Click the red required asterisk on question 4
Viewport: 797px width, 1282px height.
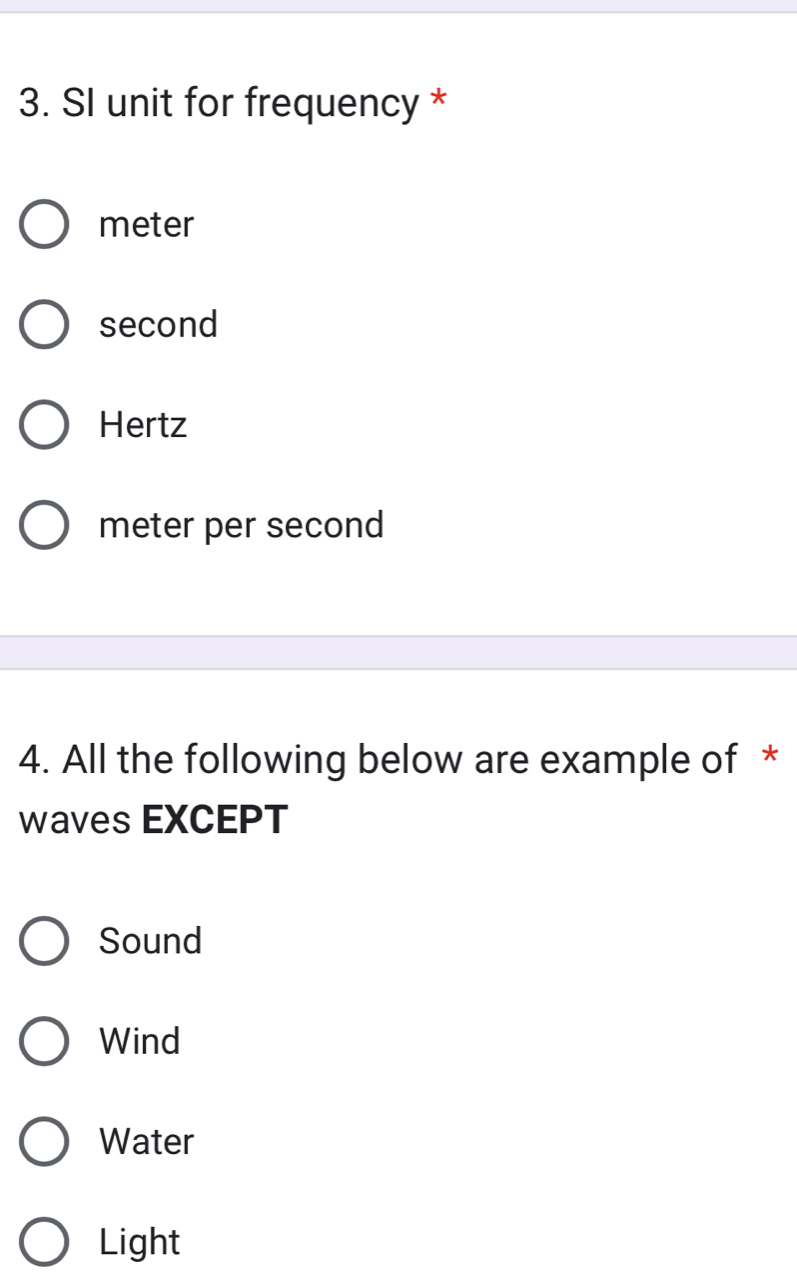click(768, 755)
